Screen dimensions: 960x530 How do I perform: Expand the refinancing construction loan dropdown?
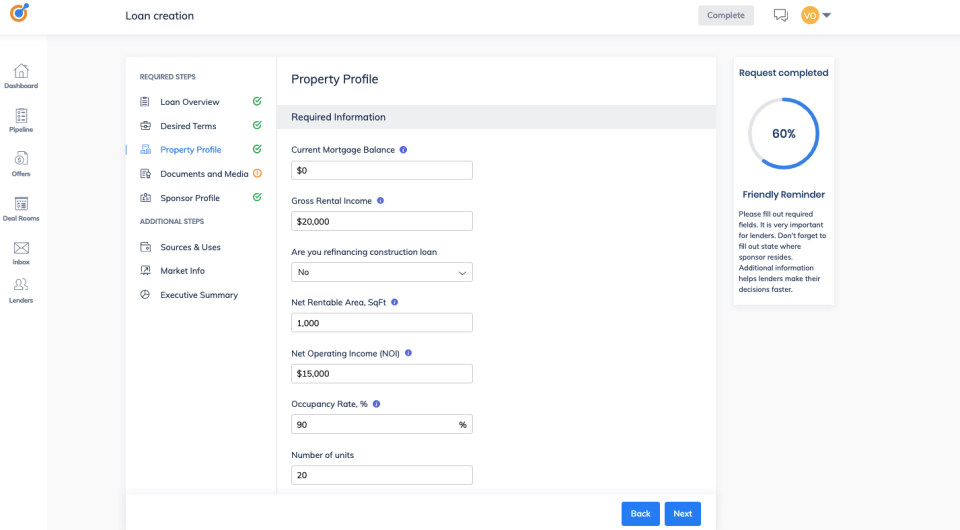381,272
